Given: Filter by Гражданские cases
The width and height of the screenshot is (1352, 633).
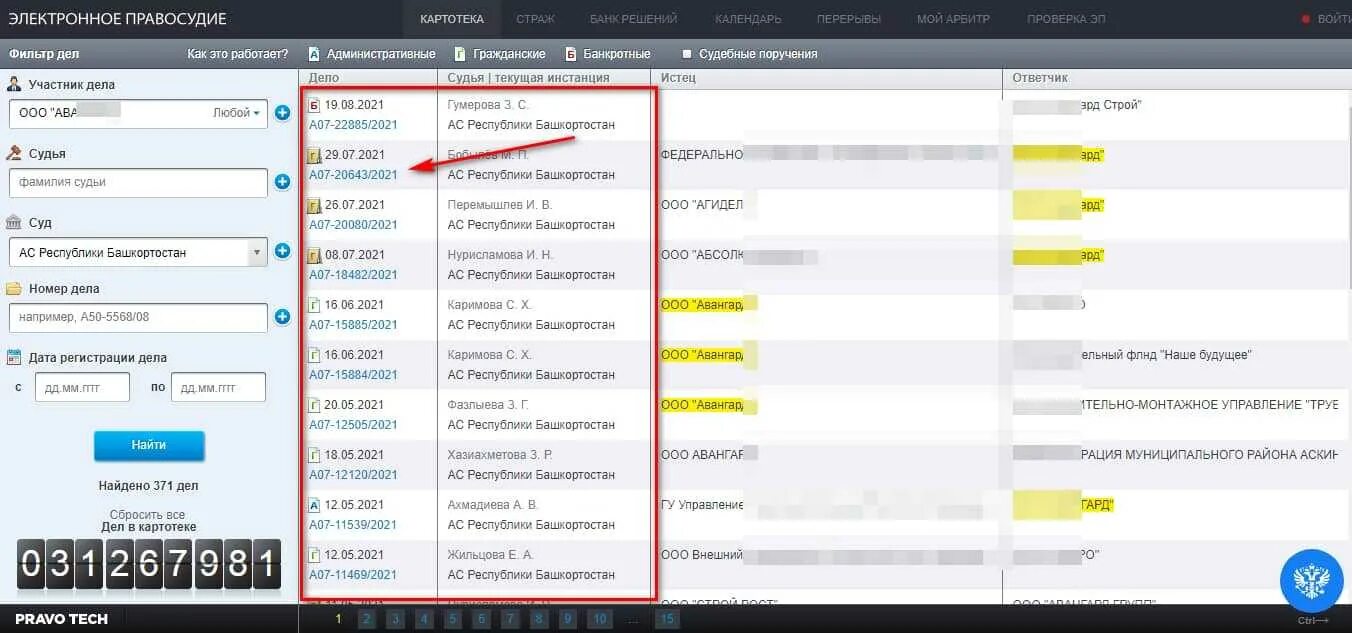Looking at the screenshot, I should [x=499, y=54].
